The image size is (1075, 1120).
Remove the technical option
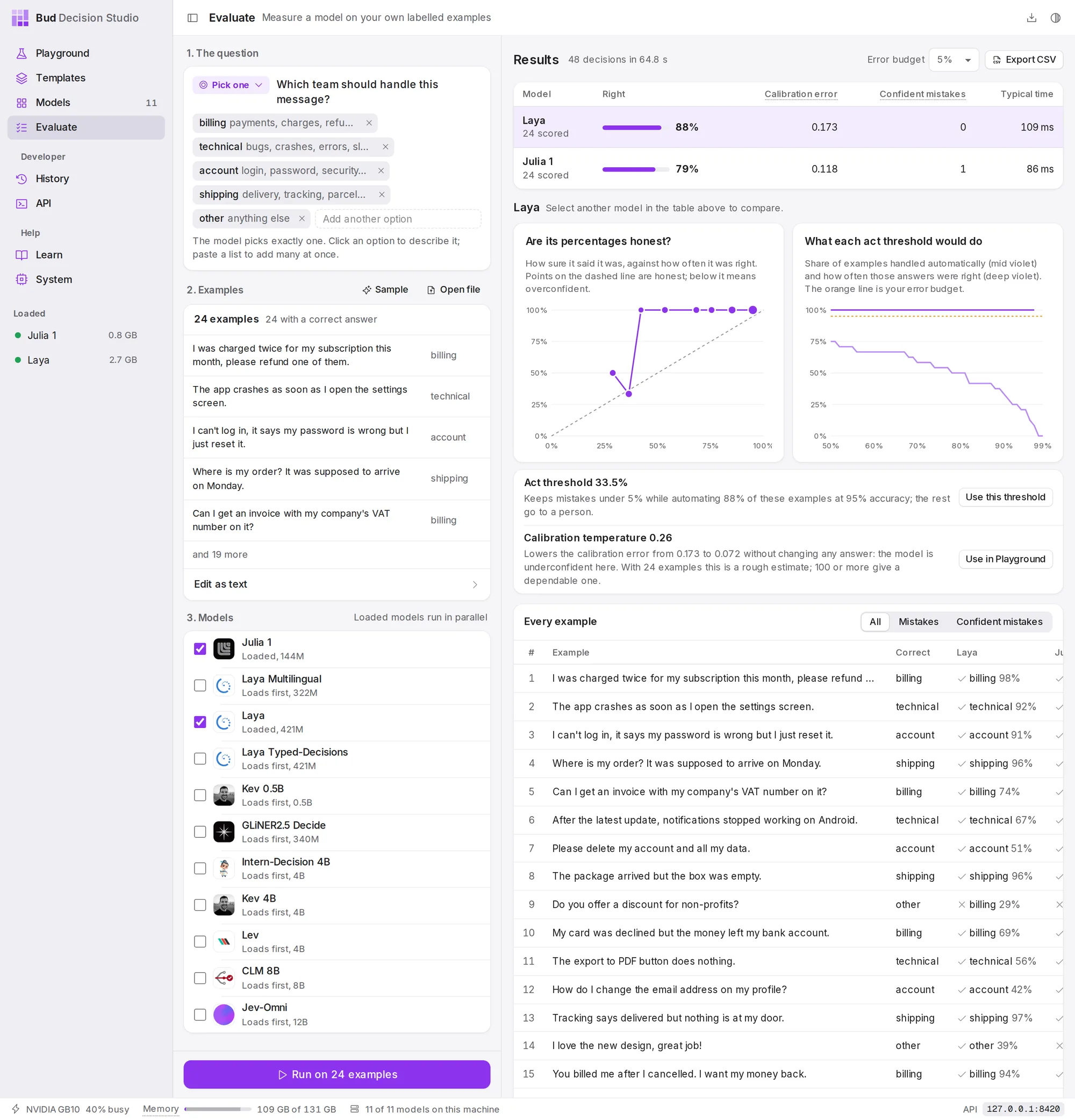coord(385,147)
